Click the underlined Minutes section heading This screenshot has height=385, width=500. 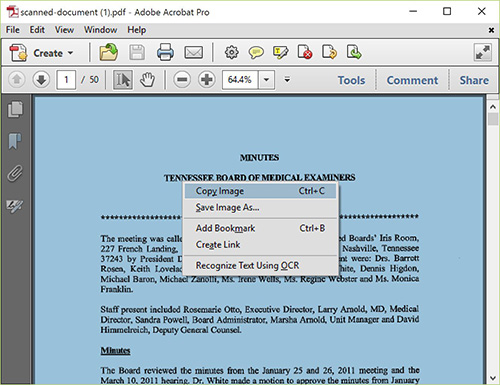[115, 350]
